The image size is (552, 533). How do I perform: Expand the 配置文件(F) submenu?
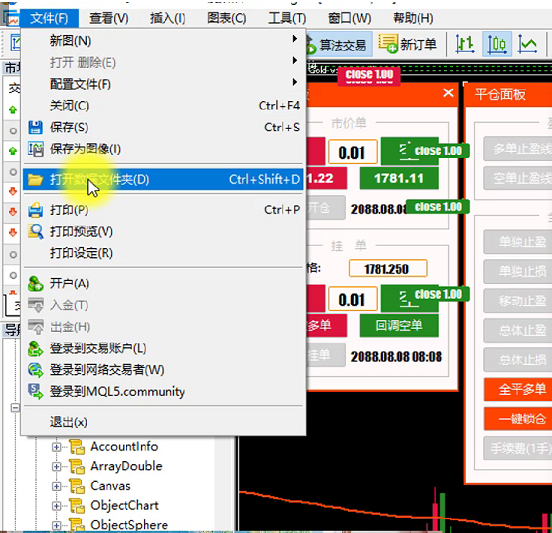pyautogui.click(x=163, y=84)
